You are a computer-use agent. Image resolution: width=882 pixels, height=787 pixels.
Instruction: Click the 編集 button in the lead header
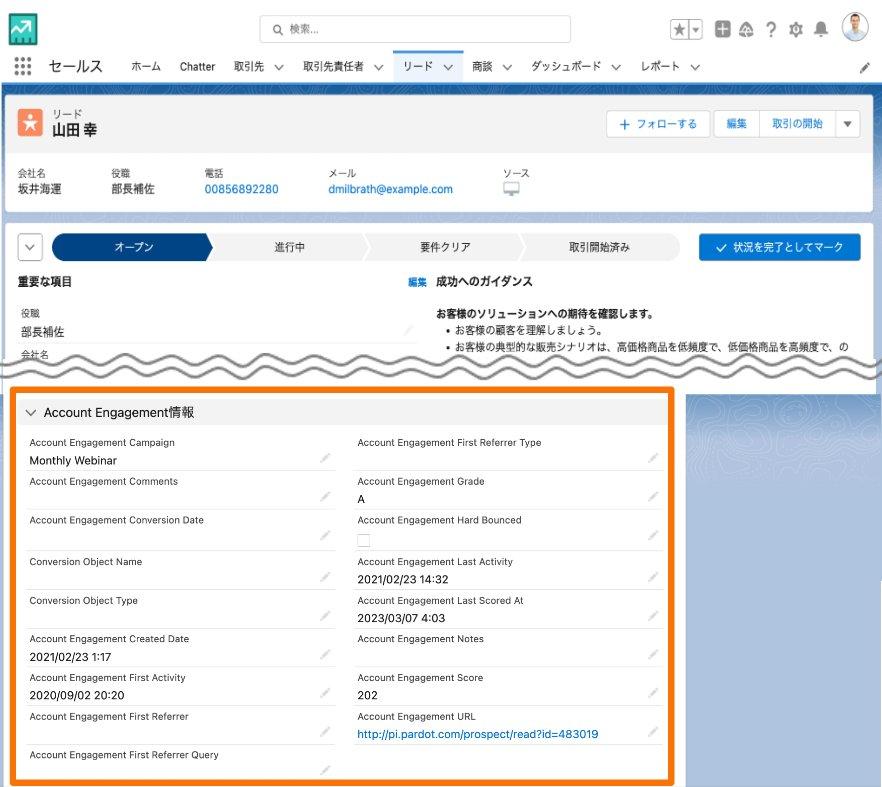click(x=736, y=124)
